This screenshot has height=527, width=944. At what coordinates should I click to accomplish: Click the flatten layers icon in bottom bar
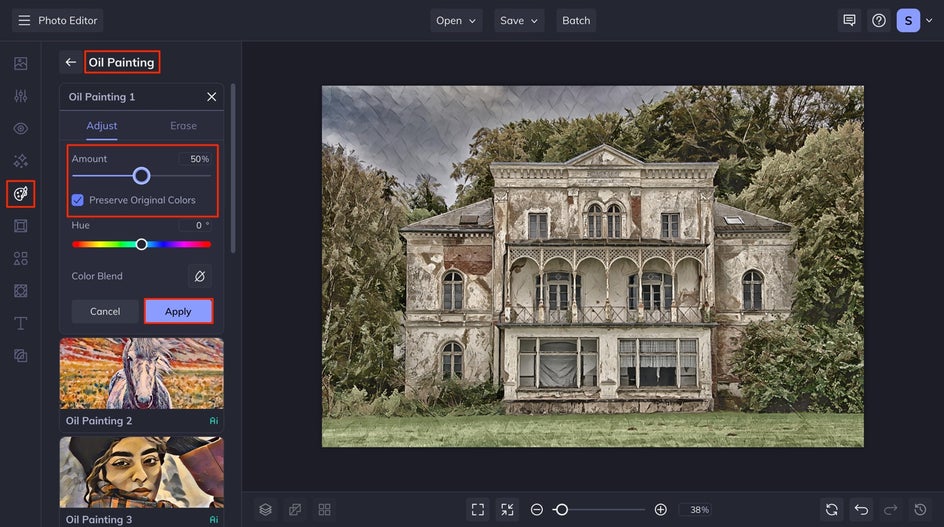295,510
